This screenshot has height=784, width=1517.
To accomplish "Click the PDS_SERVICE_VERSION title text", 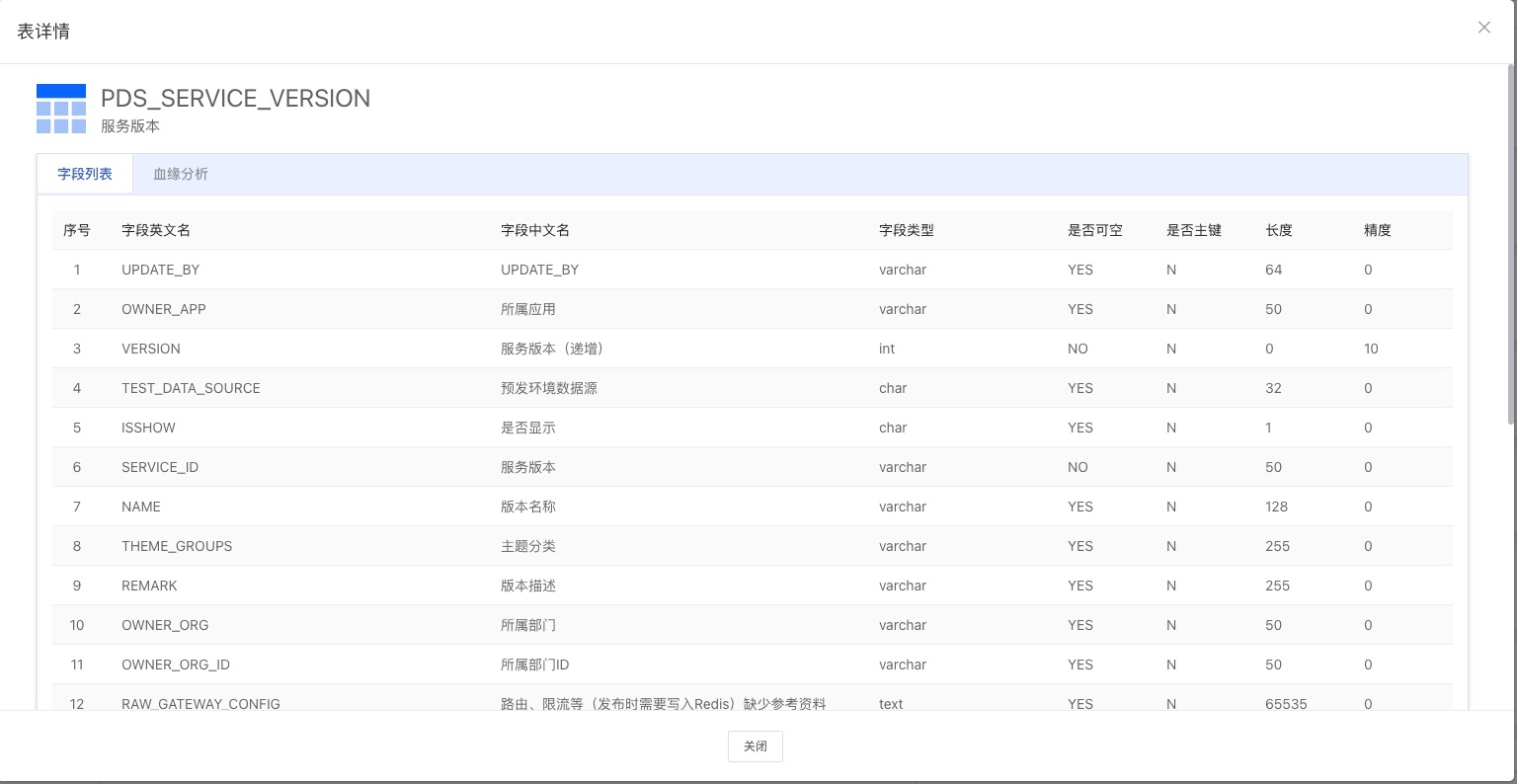I will [235, 99].
